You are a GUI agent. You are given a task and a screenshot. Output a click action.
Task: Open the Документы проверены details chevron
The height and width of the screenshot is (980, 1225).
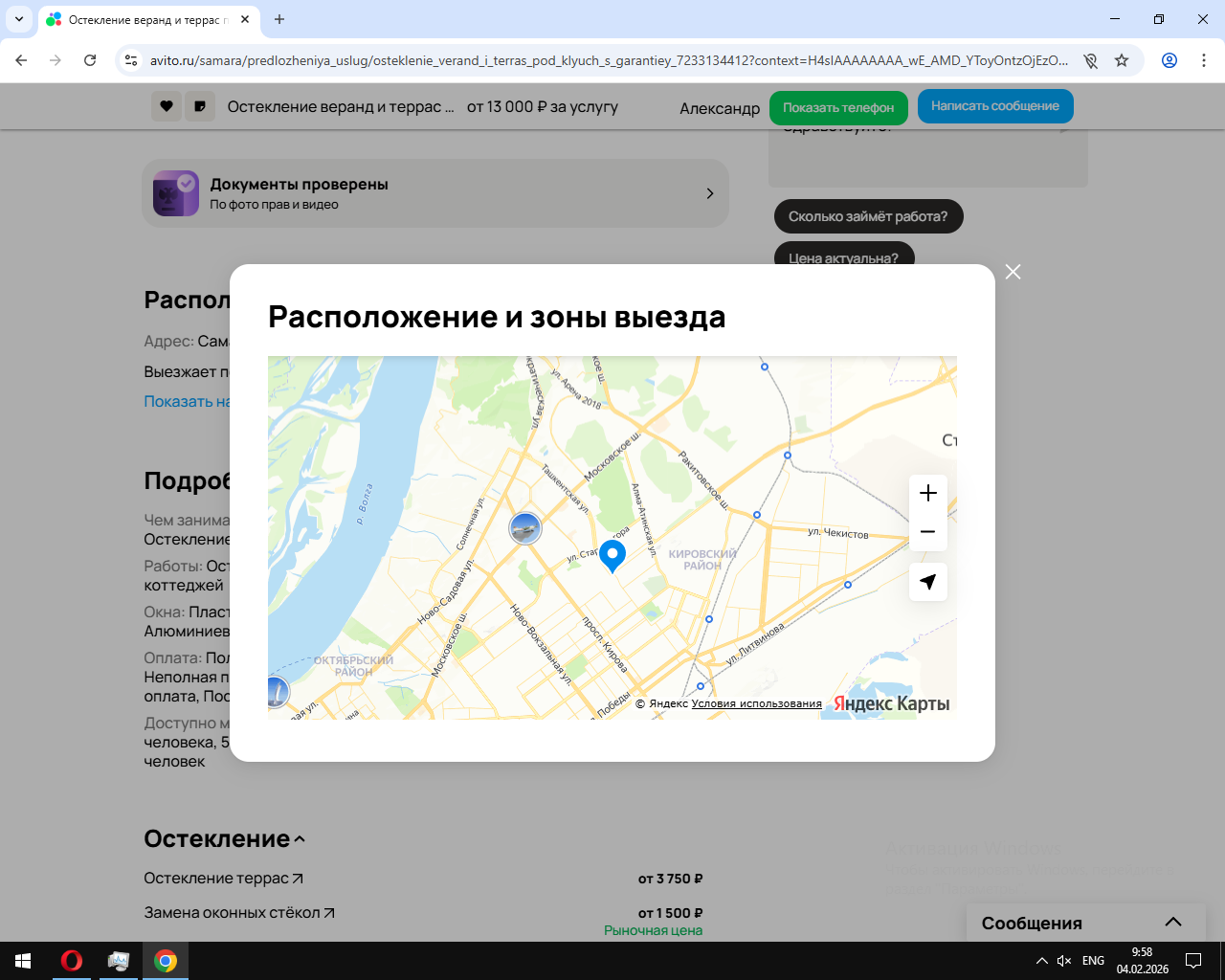709,193
